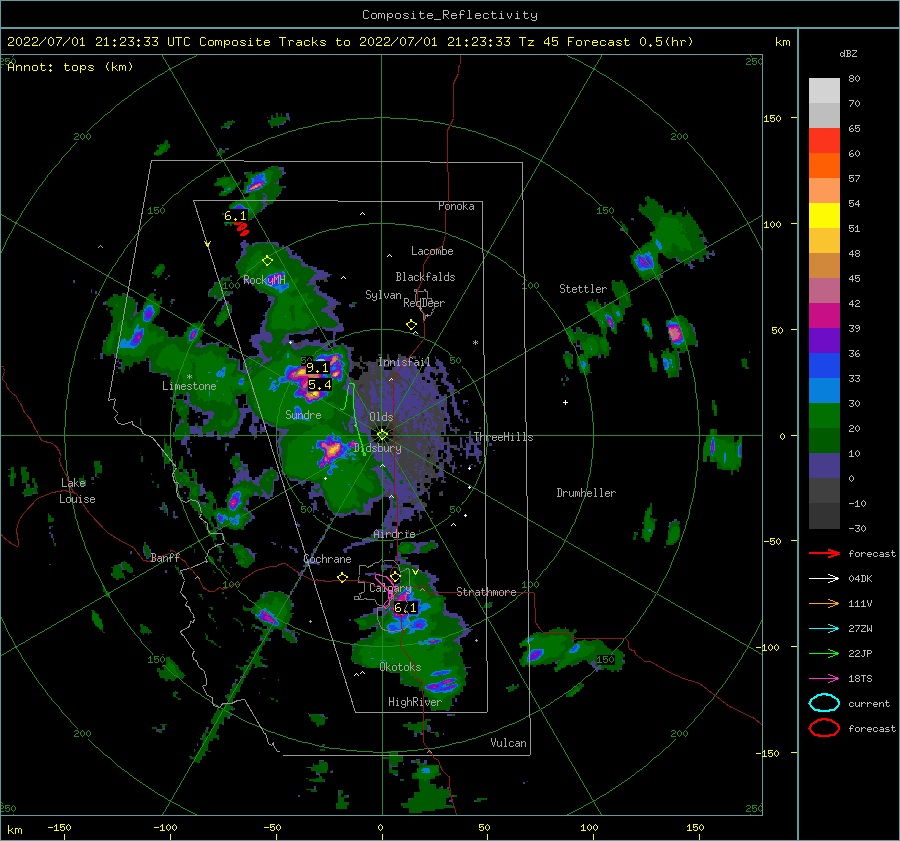Click the Blackfalds city label
Screen dimensions: 900x841
tap(425, 277)
